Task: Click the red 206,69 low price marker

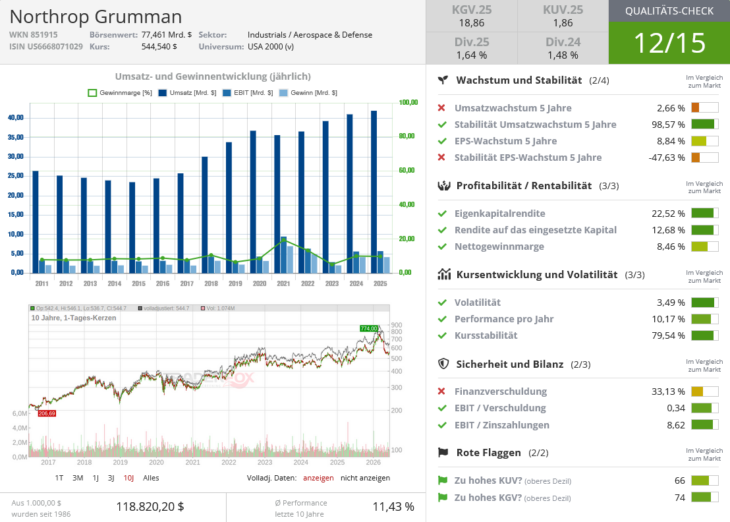Action: (x=47, y=414)
